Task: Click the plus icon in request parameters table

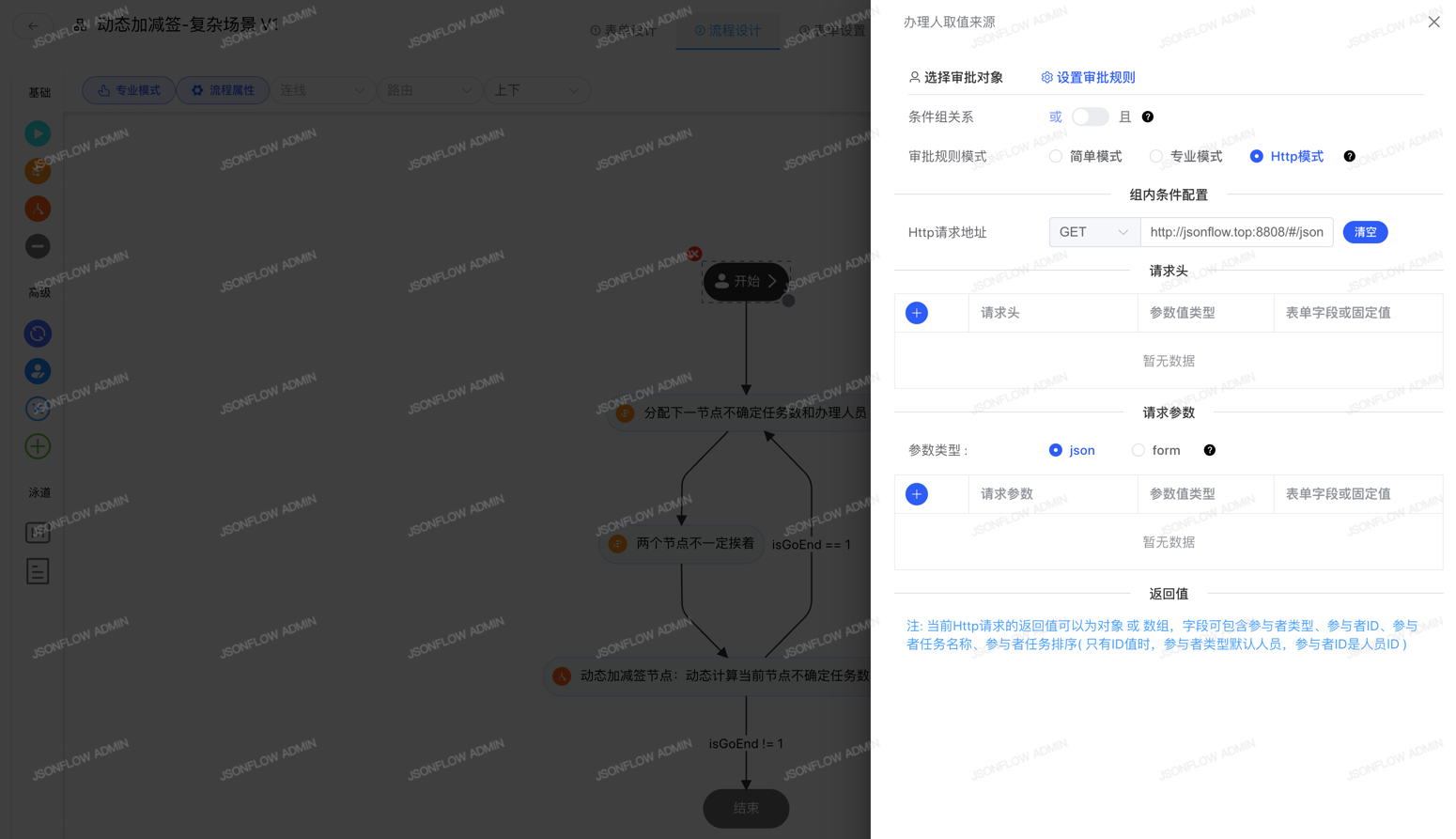Action: [916, 494]
